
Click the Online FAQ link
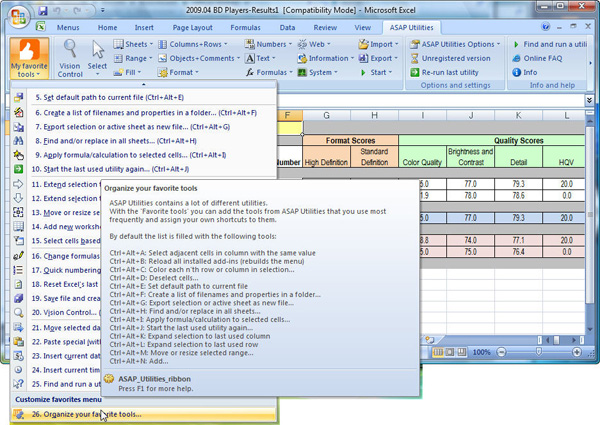[x=542, y=58]
